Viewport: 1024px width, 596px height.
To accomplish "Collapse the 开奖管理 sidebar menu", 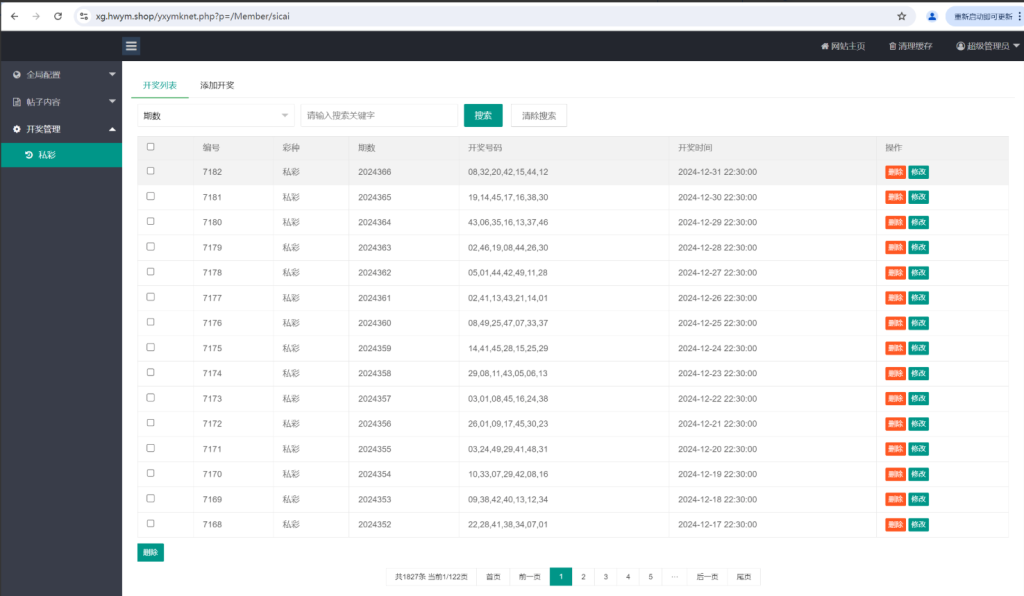I will [61, 129].
